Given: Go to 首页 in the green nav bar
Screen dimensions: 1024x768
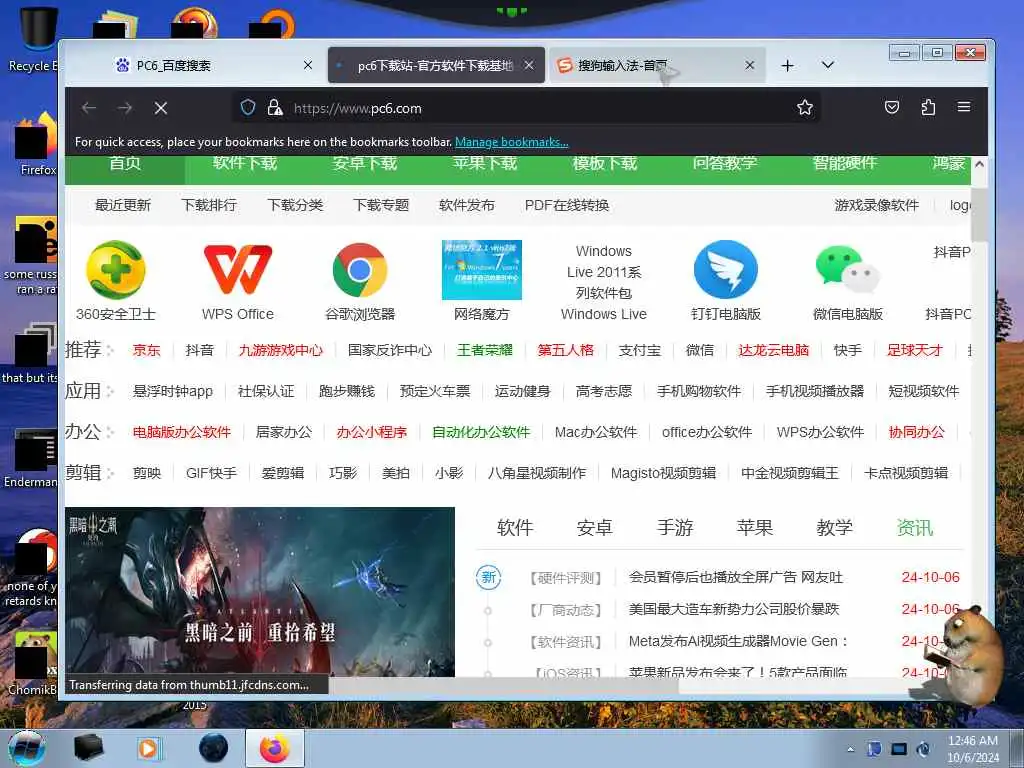Looking at the screenshot, I should (125, 163).
